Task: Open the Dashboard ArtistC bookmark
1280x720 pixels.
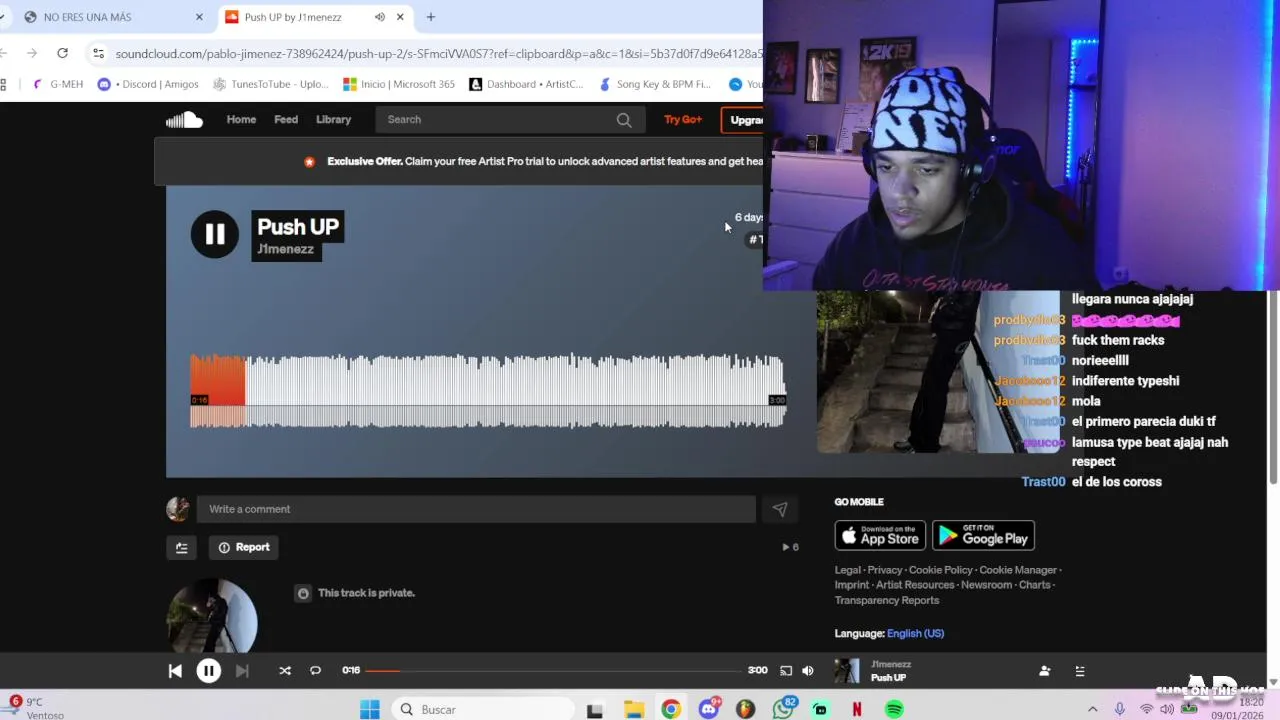Action: point(526,84)
